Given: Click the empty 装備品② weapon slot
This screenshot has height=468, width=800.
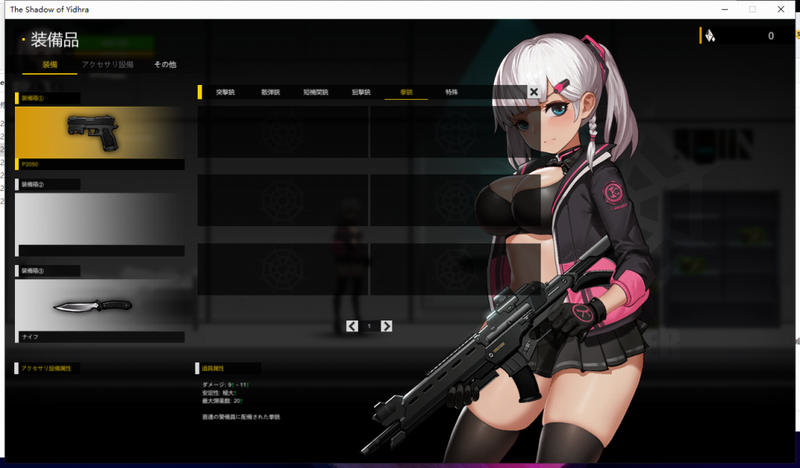Looking at the screenshot, I should 99,218.
